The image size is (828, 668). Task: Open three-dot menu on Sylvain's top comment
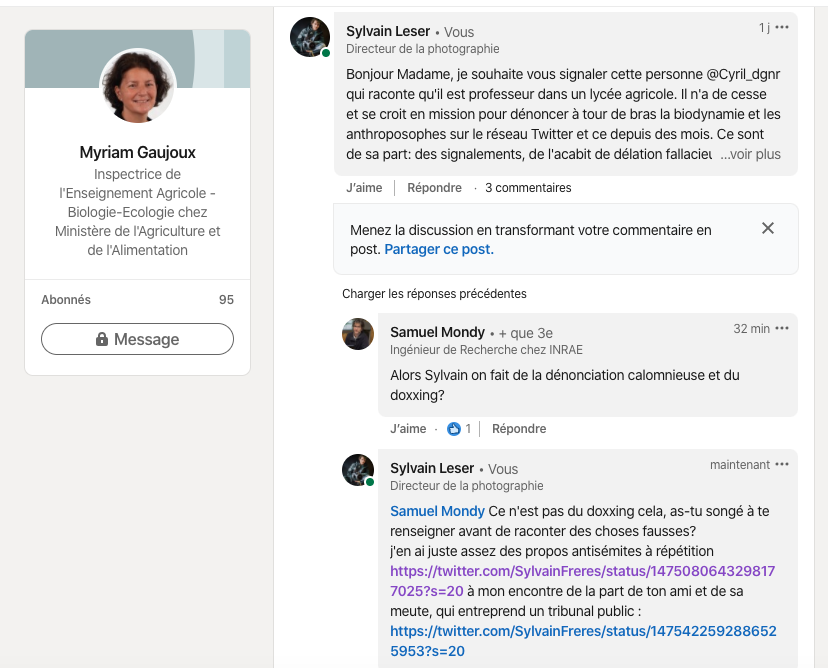pos(782,27)
